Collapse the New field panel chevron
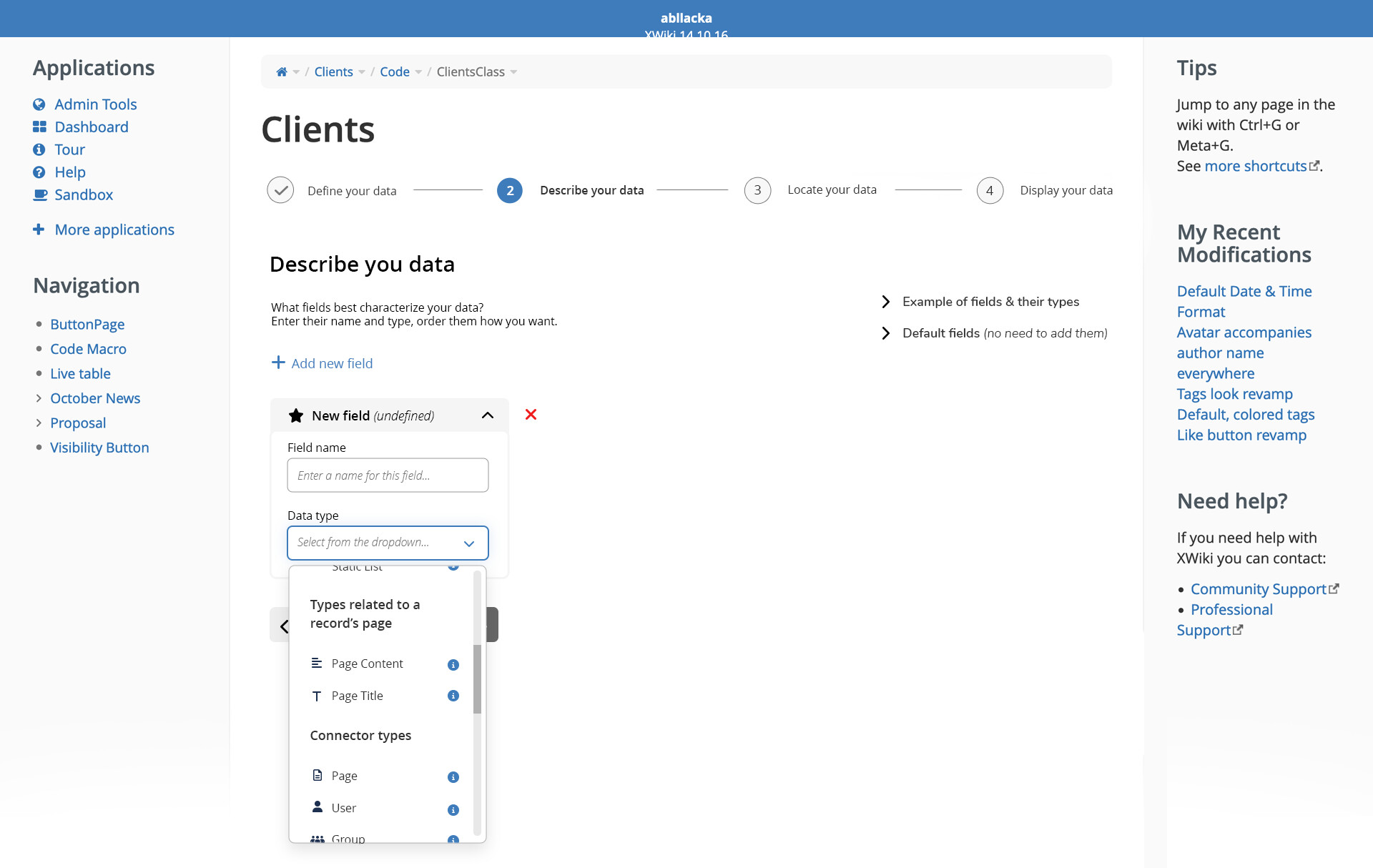Screen dimensions: 1373x868 (x=488, y=415)
